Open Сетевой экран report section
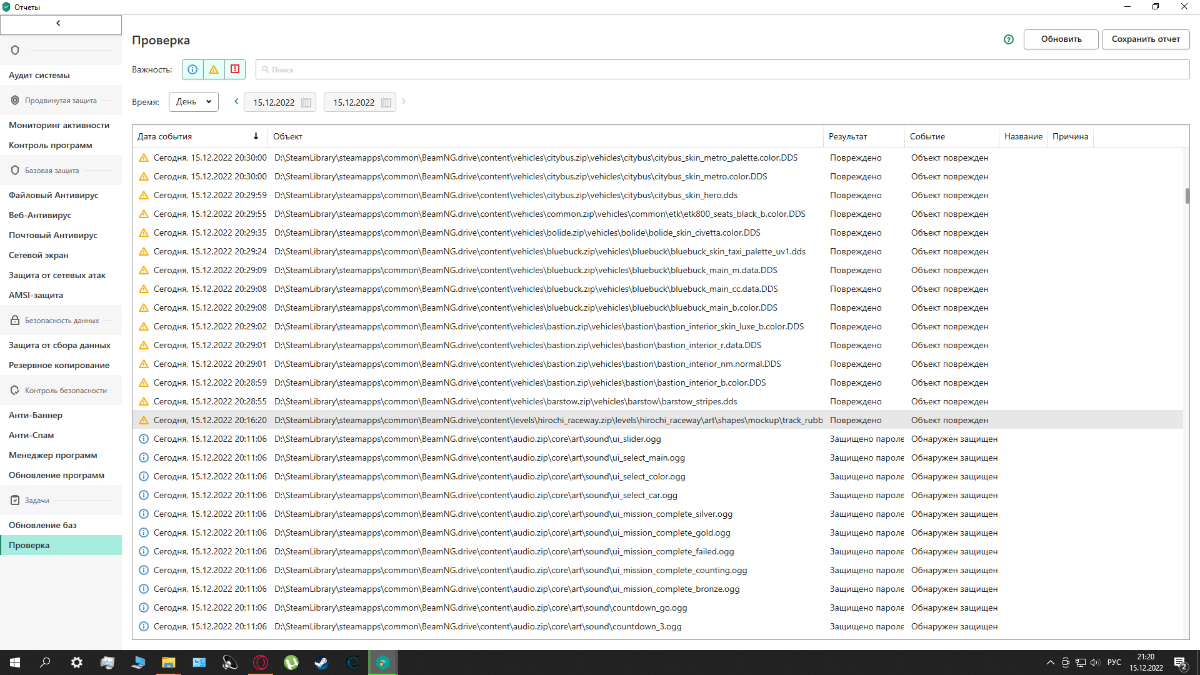This screenshot has height=675, width=1200. (61, 255)
